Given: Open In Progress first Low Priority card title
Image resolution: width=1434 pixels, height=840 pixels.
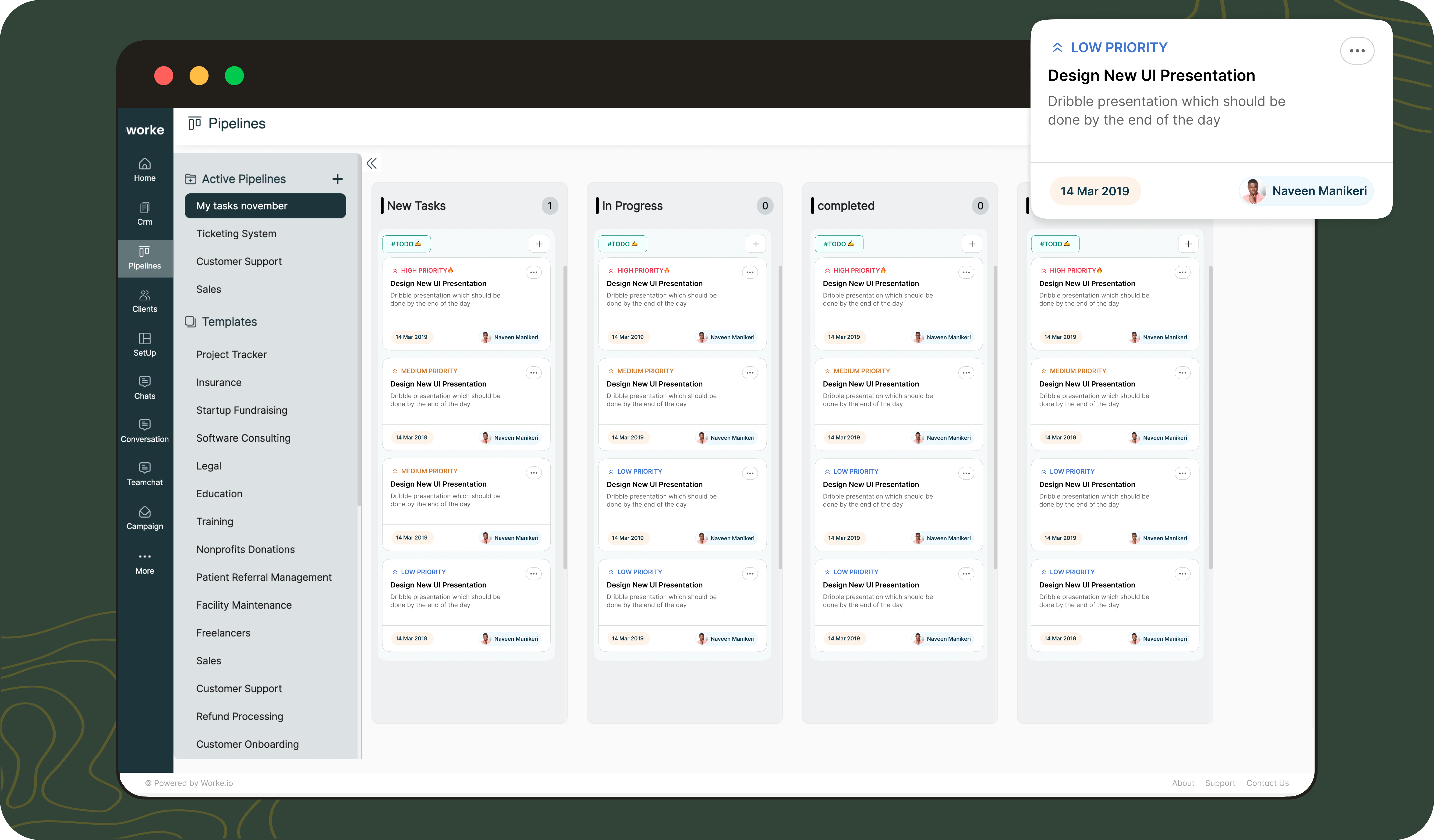Looking at the screenshot, I should click(x=654, y=484).
